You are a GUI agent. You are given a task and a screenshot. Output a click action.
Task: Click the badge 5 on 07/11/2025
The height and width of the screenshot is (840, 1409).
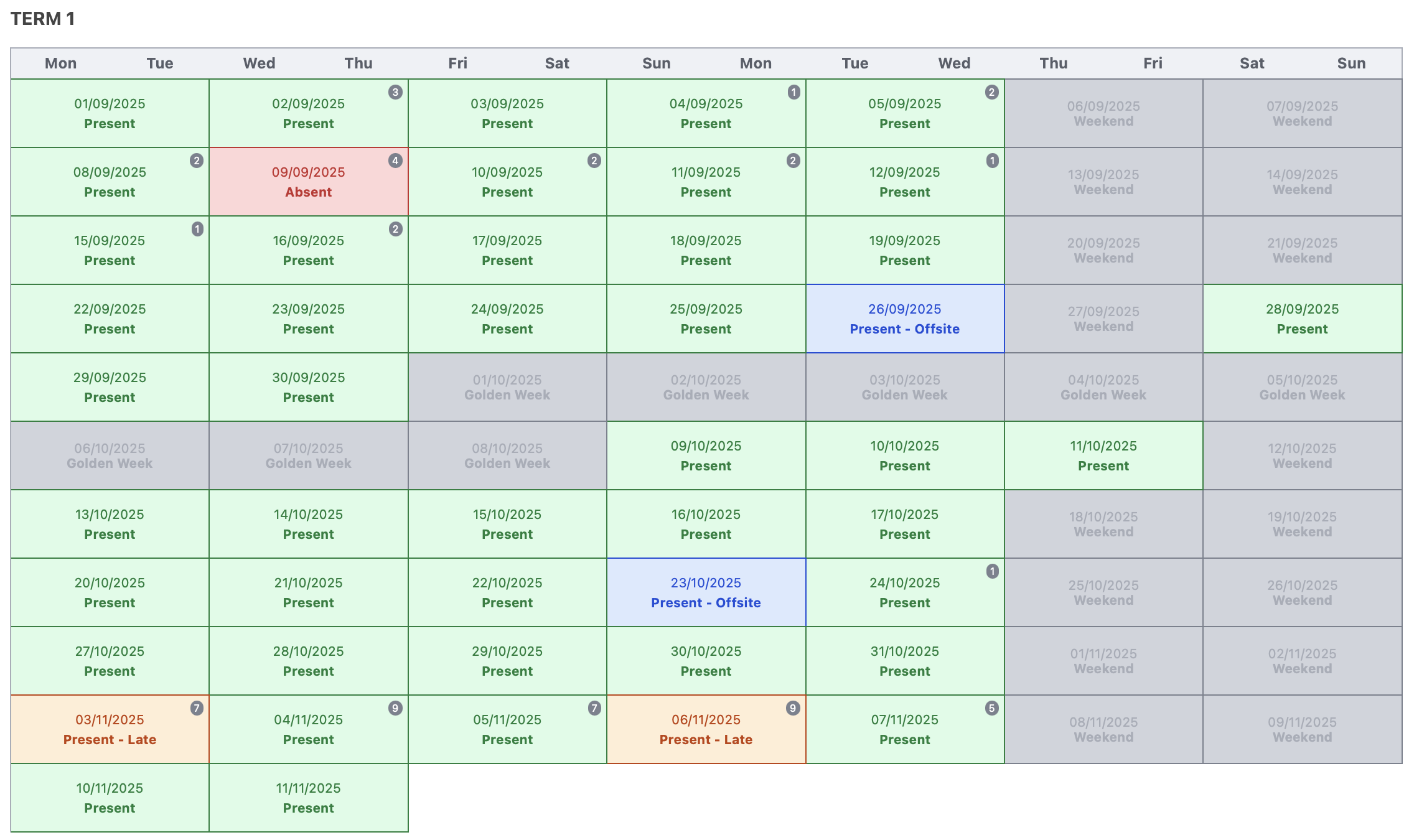(x=992, y=709)
